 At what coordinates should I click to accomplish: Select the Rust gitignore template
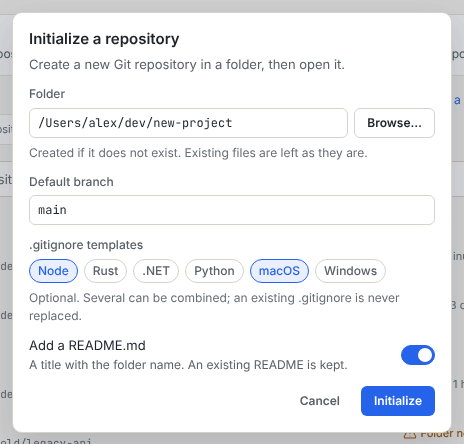tap(105, 271)
